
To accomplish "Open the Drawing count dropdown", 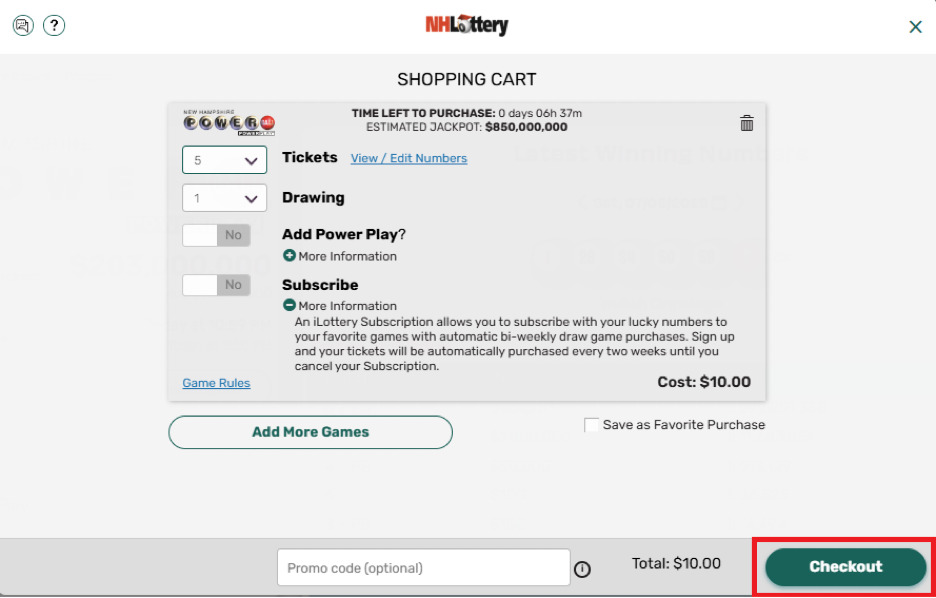I will [224, 198].
